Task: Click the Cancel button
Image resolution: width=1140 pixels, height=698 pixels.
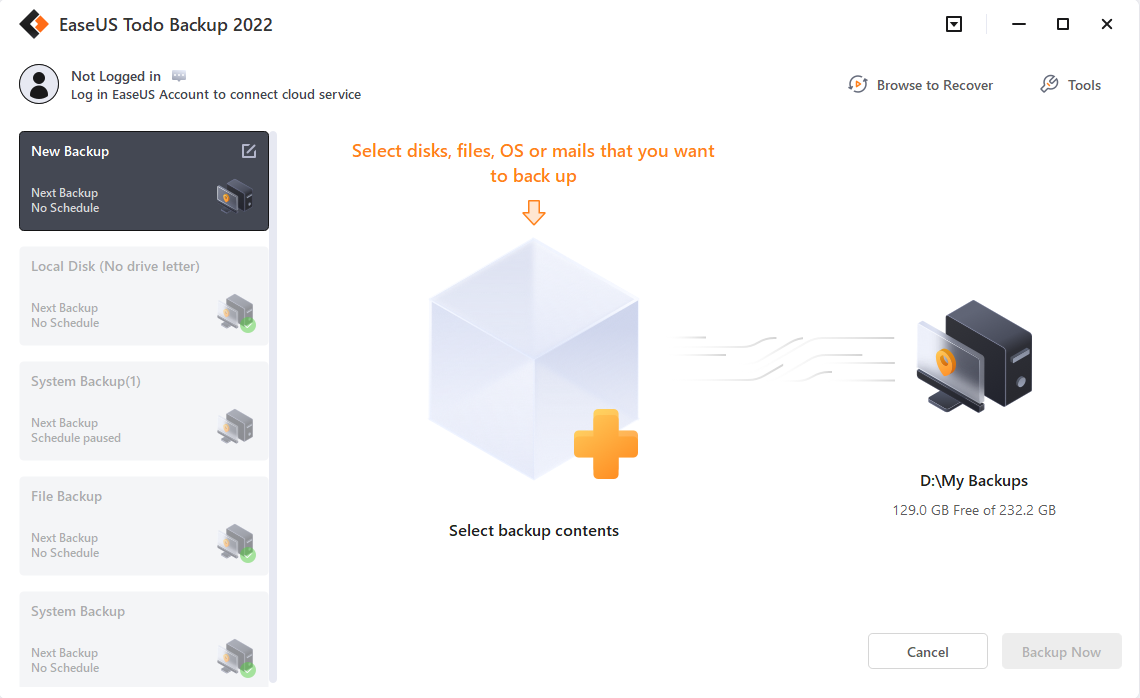Action: tap(927, 652)
